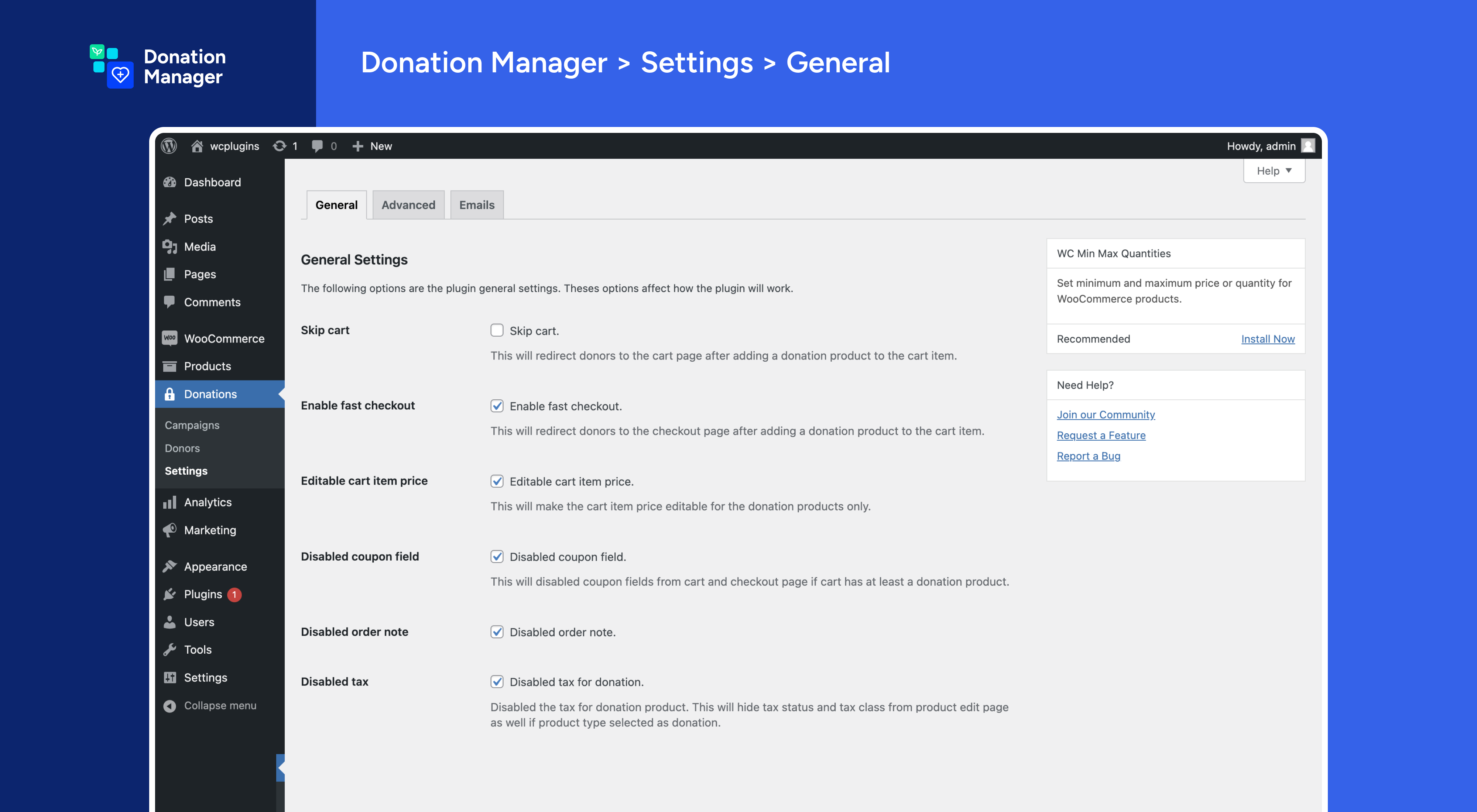The height and width of the screenshot is (812, 1477).
Task: Click the "Skip cart." checkbox label
Action: coord(534,331)
